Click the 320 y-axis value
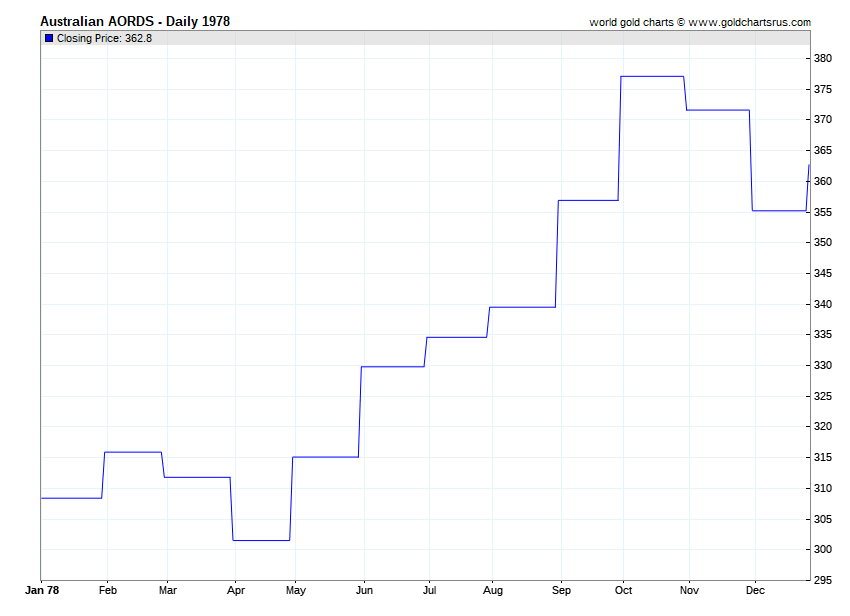This screenshot has height=616, width=850. click(x=823, y=426)
